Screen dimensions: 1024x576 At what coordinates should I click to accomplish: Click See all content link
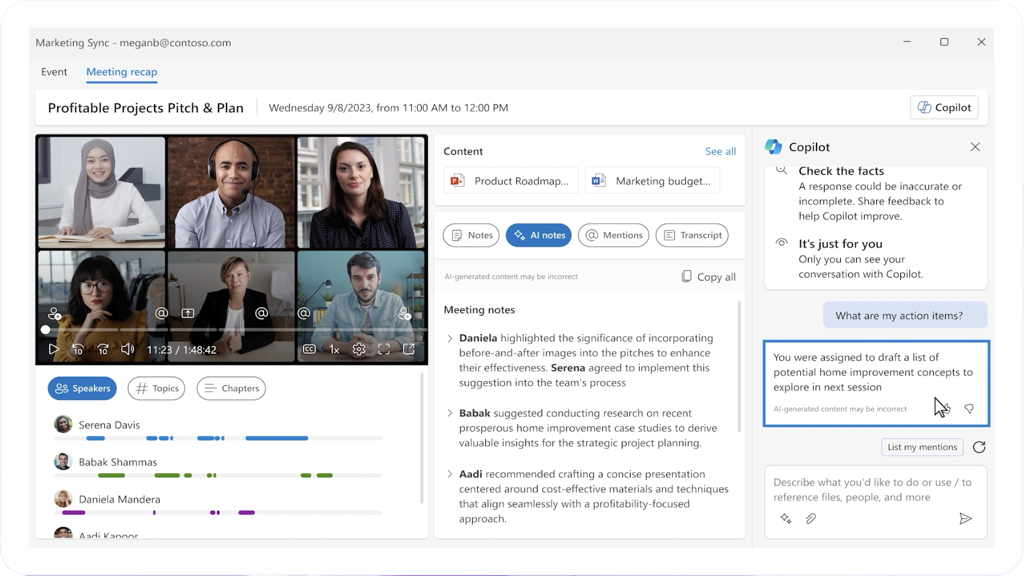coord(720,151)
